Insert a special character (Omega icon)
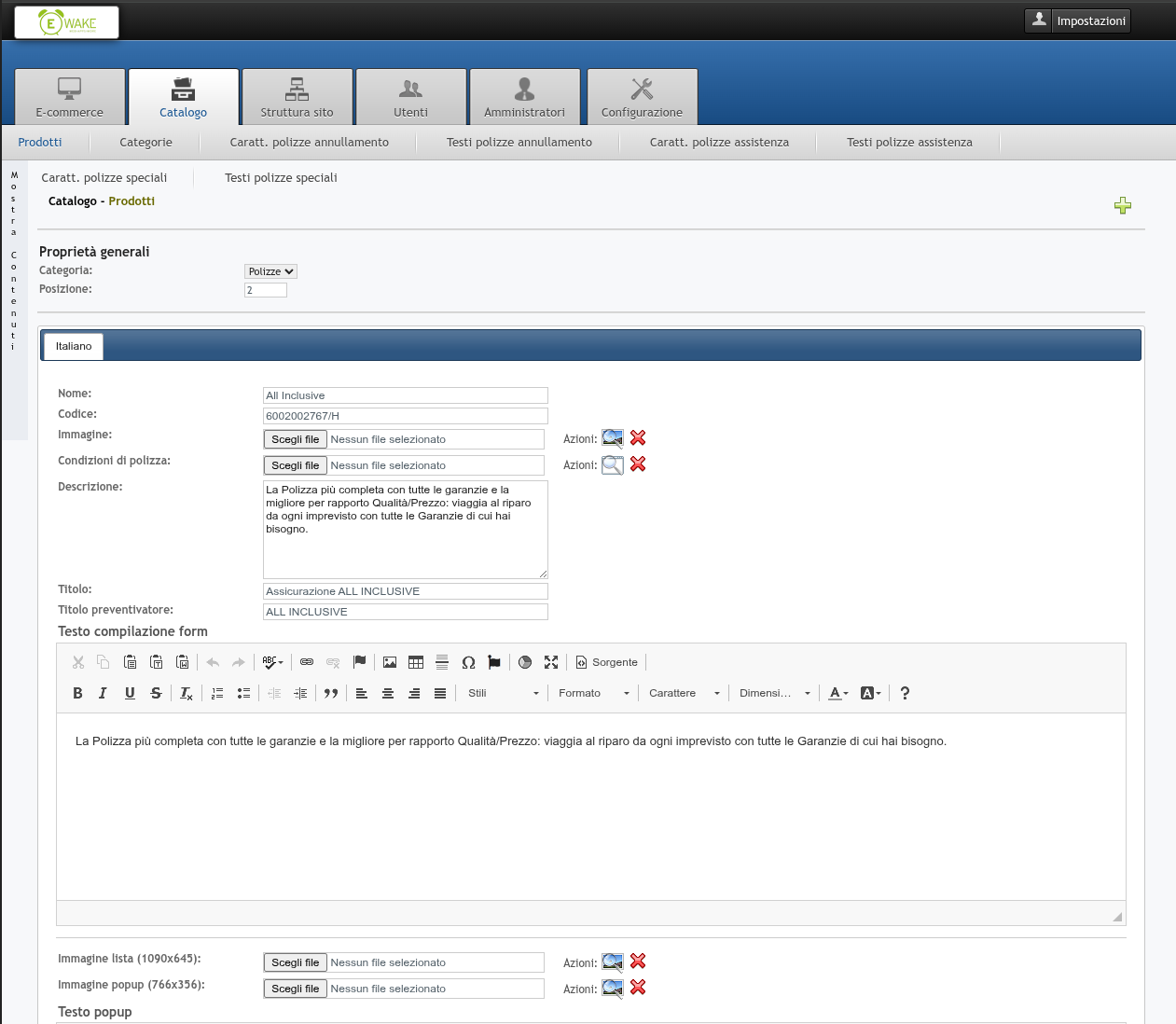 468,662
